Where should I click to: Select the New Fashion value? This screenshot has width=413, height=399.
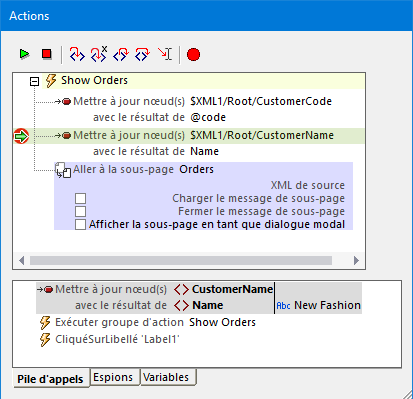(327, 305)
